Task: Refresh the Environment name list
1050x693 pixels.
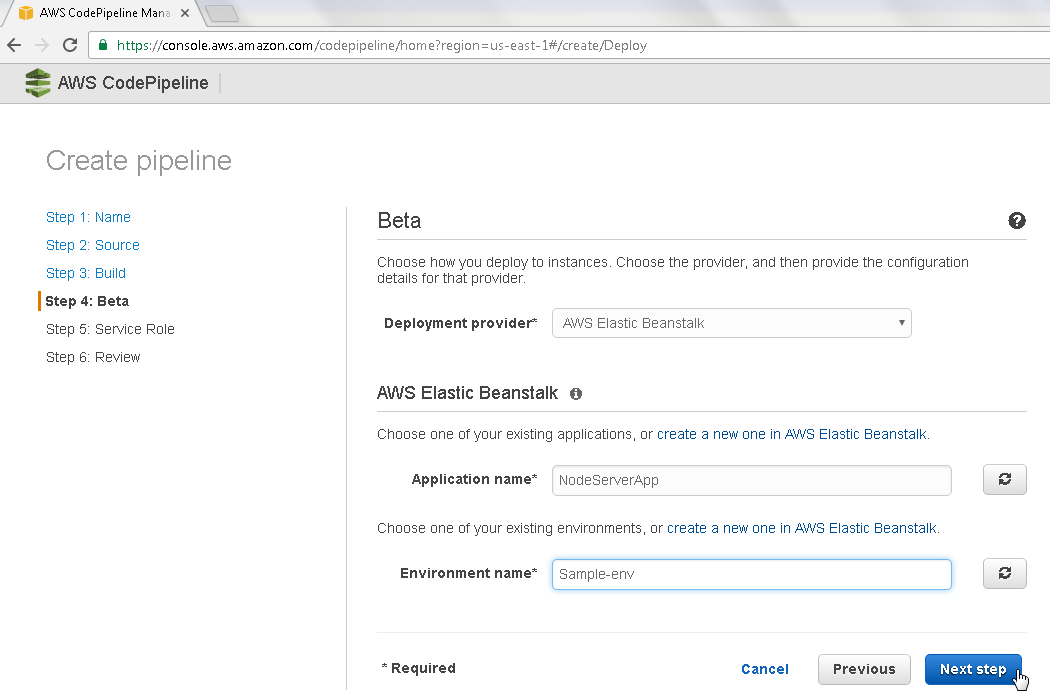Action: (1004, 574)
